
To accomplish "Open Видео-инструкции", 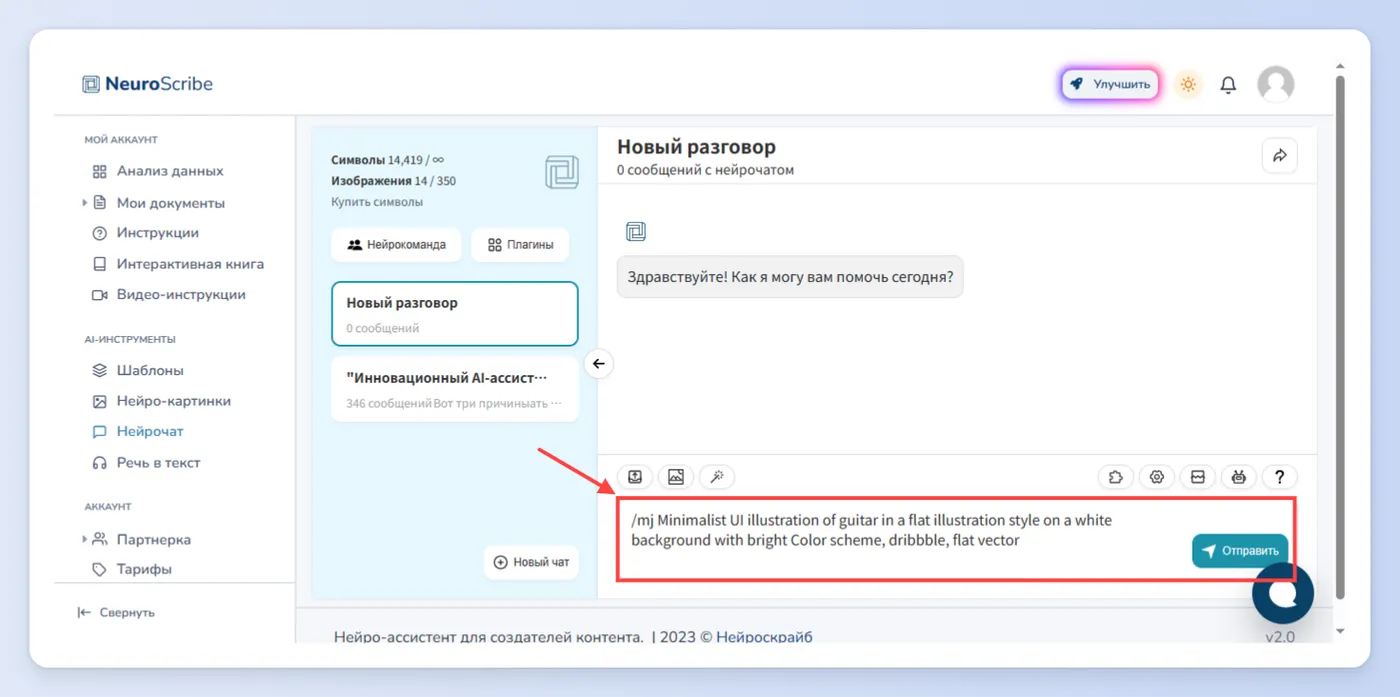I will pyautogui.click(x=181, y=295).
